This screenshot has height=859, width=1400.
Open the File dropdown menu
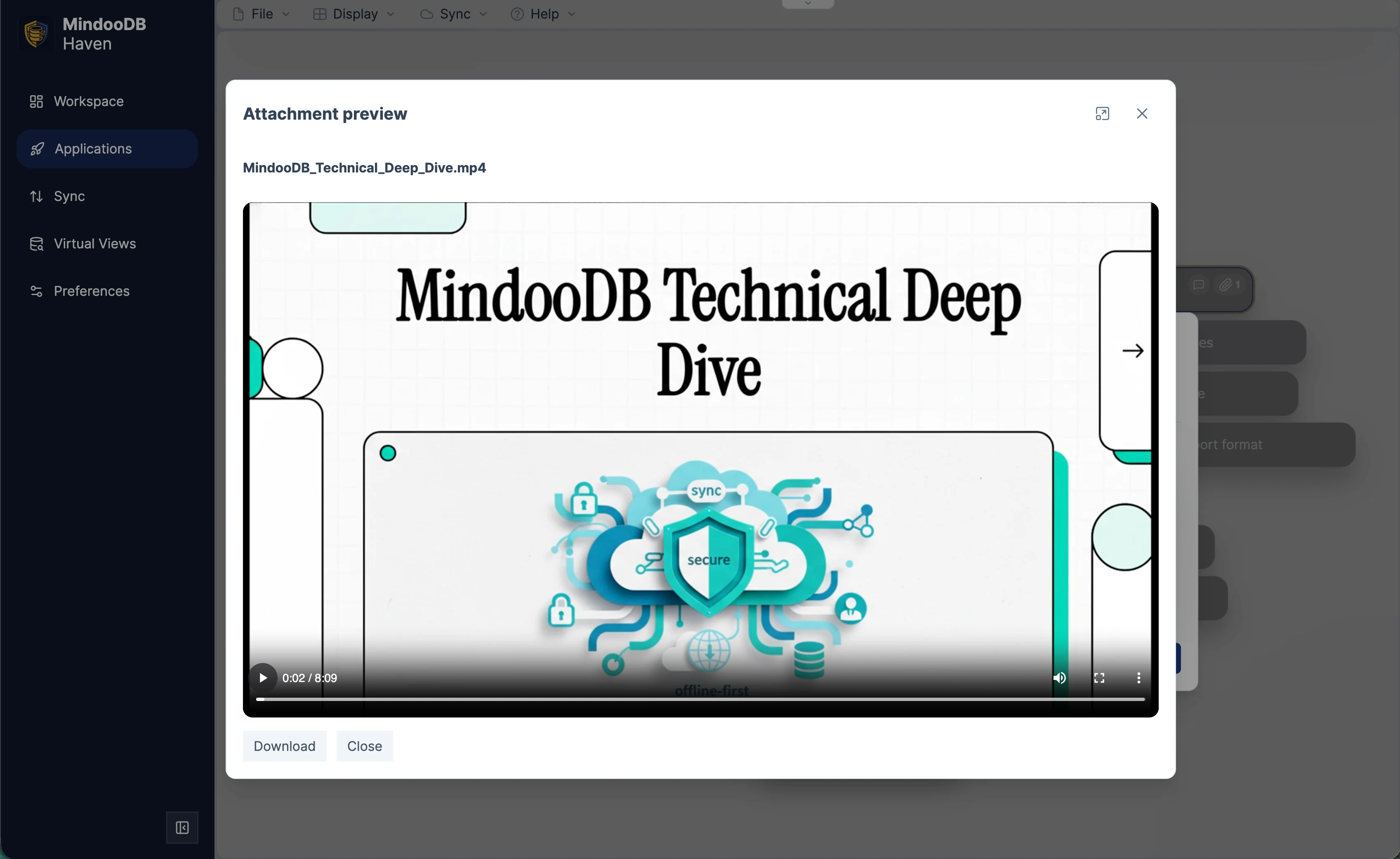click(x=260, y=14)
